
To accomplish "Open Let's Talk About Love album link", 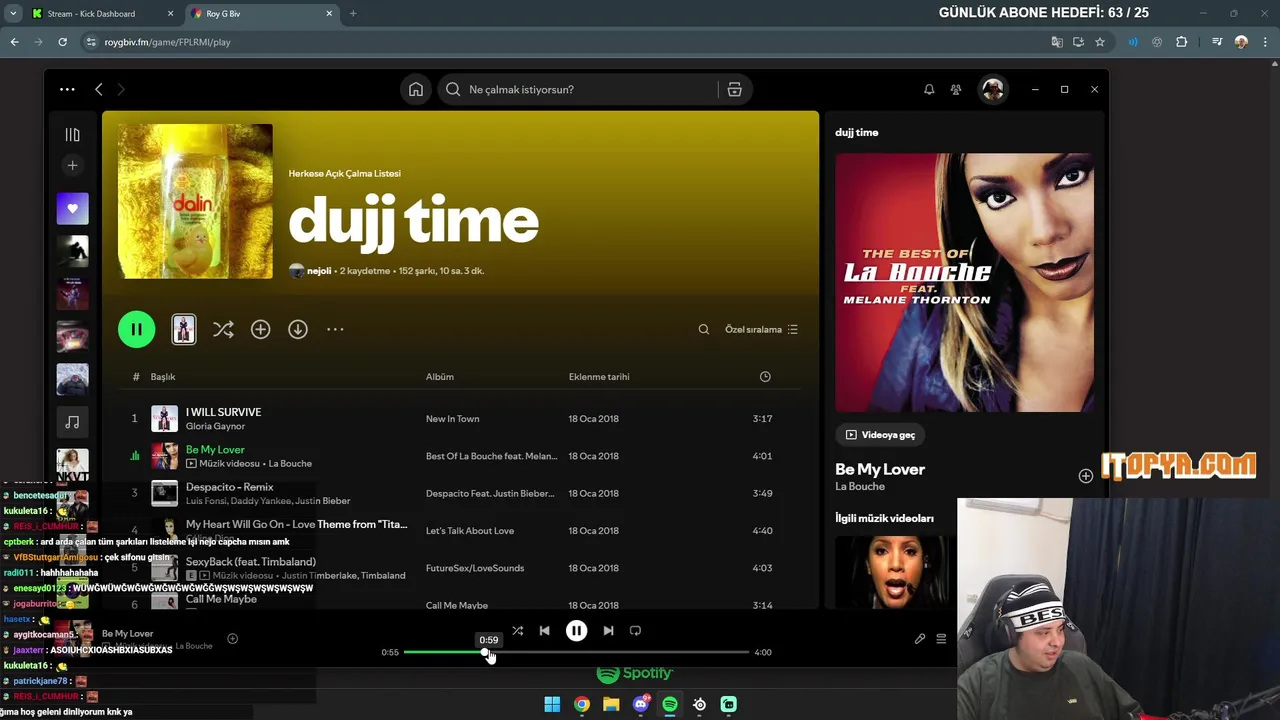I will click(x=470, y=531).
